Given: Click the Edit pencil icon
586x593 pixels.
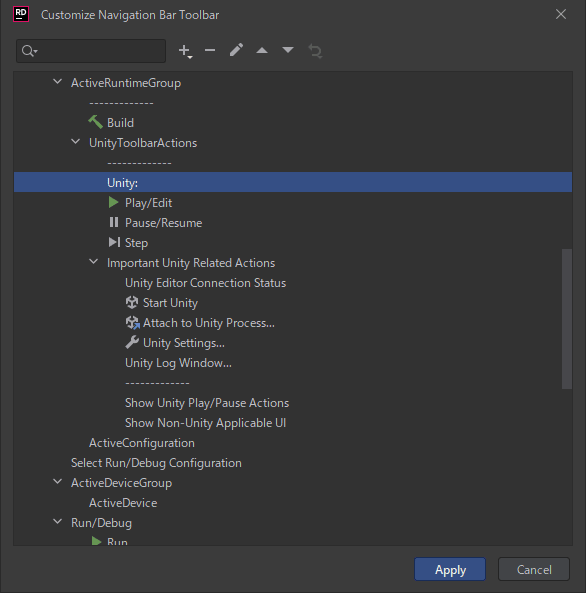Looking at the screenshot, I should [236, 50].
